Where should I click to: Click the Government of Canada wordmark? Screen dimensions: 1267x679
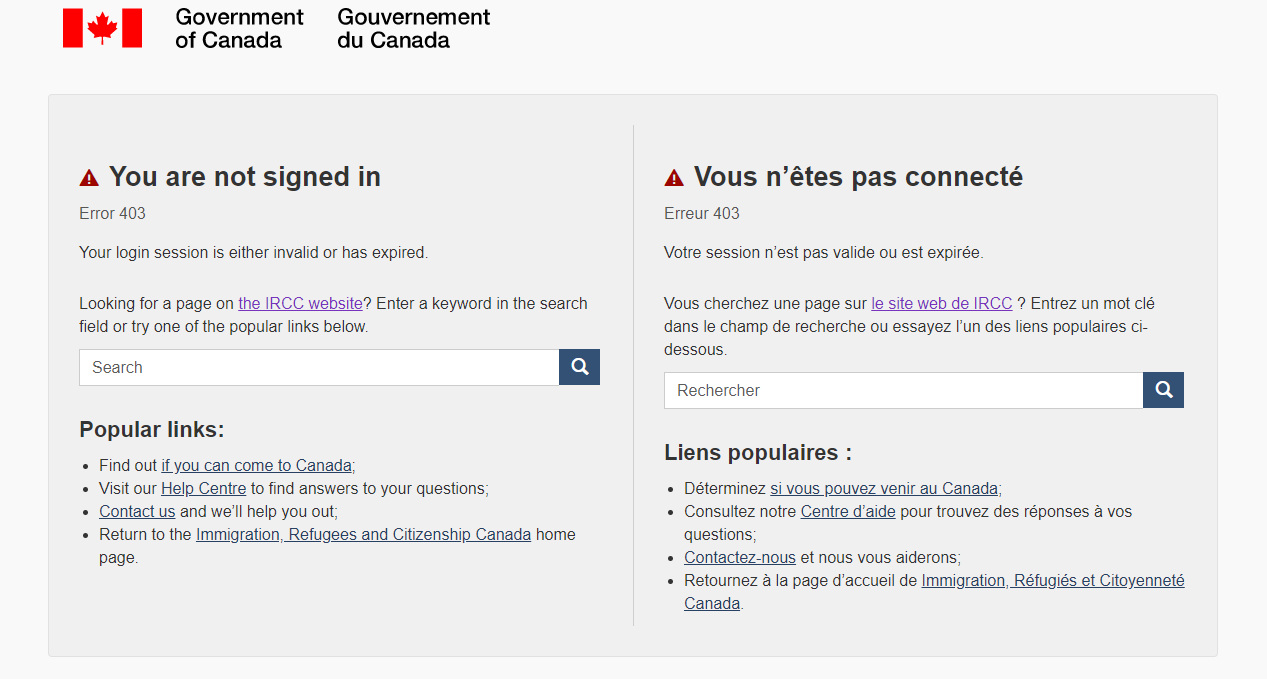tap(239, 28)
